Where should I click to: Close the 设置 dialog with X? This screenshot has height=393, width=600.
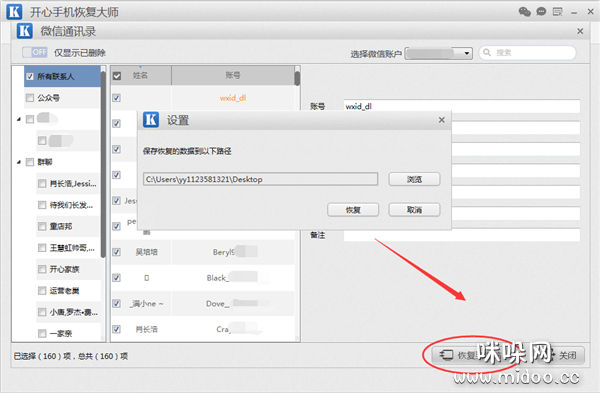(442, 120)
